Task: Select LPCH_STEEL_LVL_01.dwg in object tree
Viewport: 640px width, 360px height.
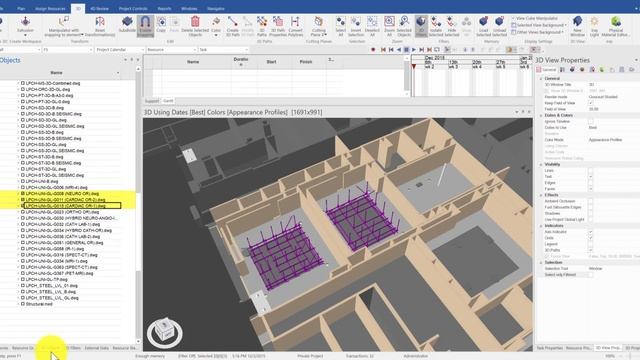Action: coord(51,286)
